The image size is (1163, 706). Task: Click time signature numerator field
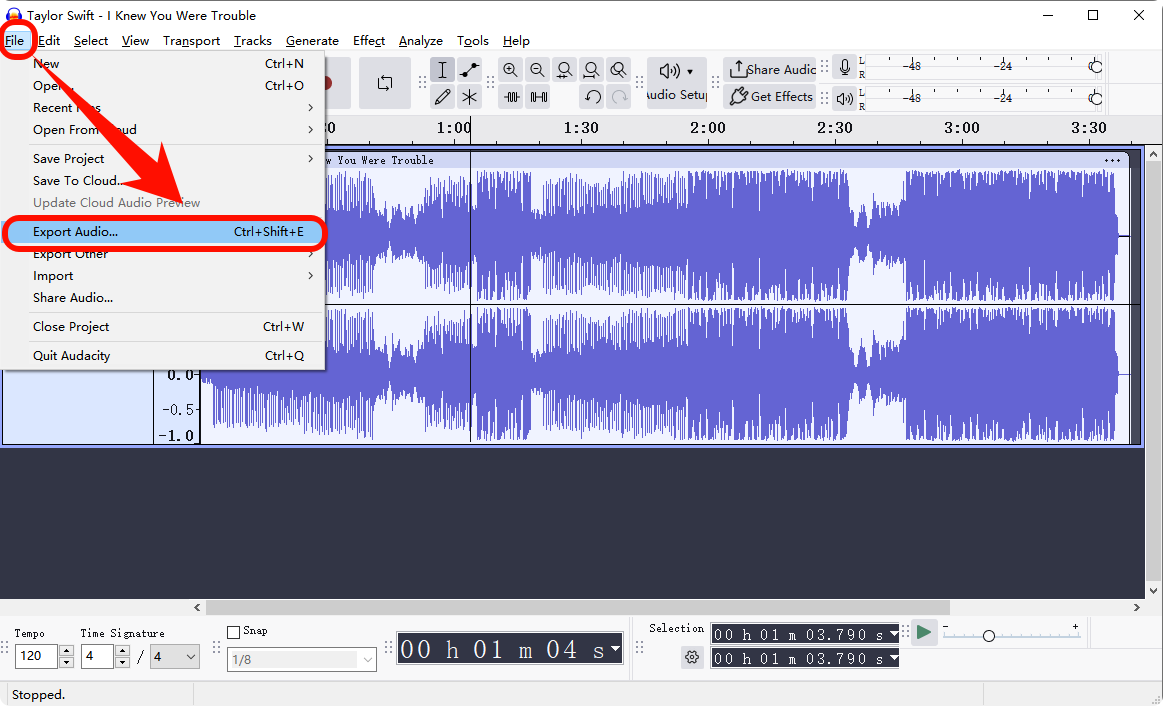97,656
